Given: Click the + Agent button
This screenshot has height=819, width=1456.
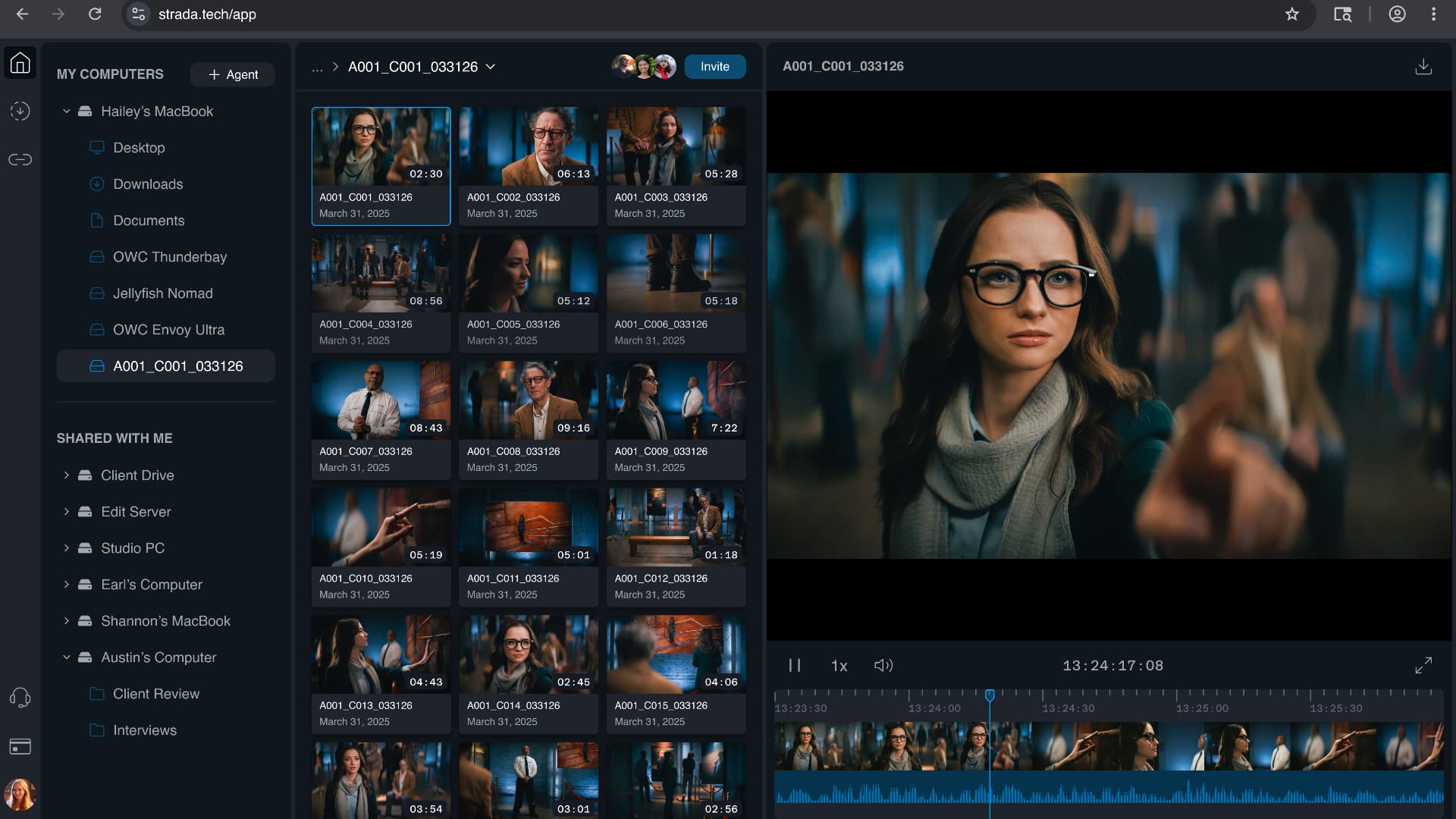Looking at the screenshot, I should pos(233,74).
